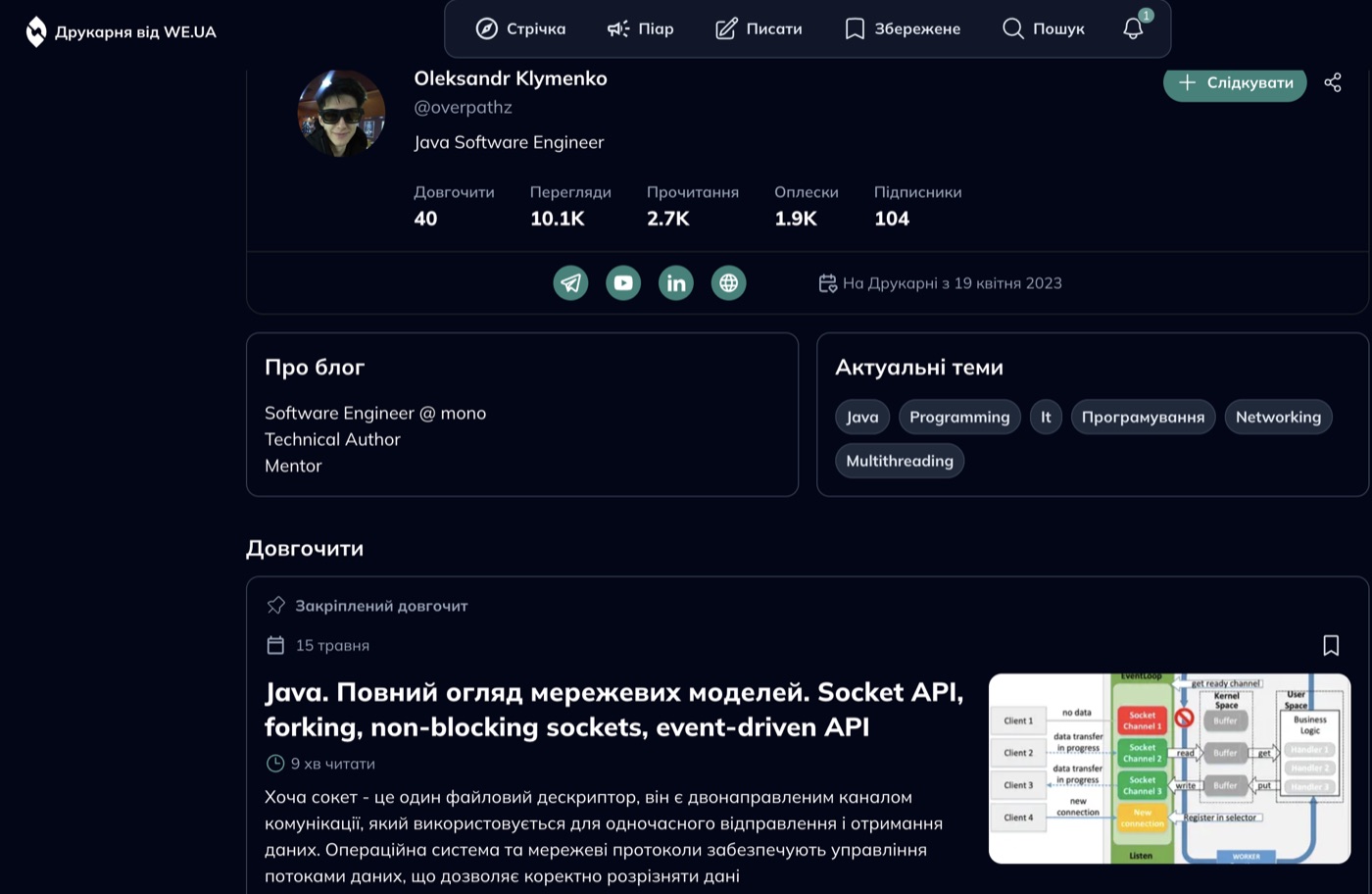
Task: Click the Software Engineer @ mono line
Action: pyautogui.click(x=375, y=413)
